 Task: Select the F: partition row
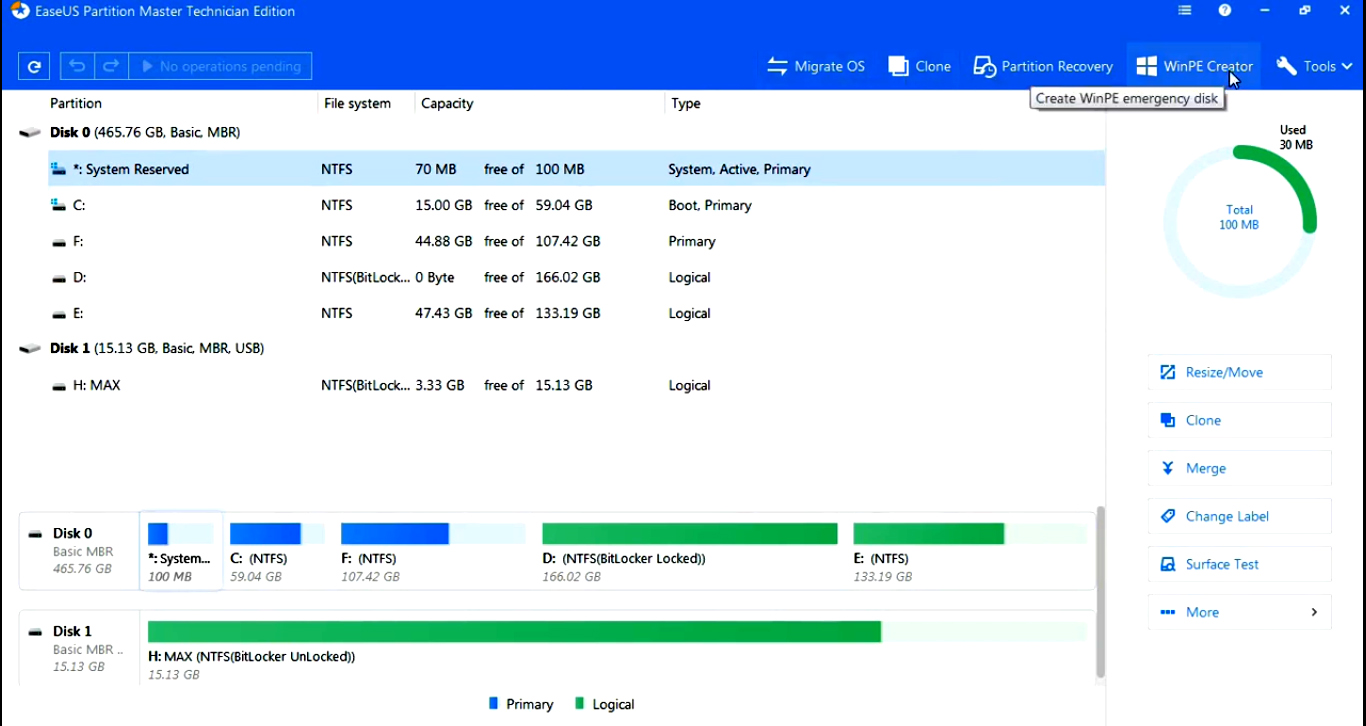[x=576, y=241]
